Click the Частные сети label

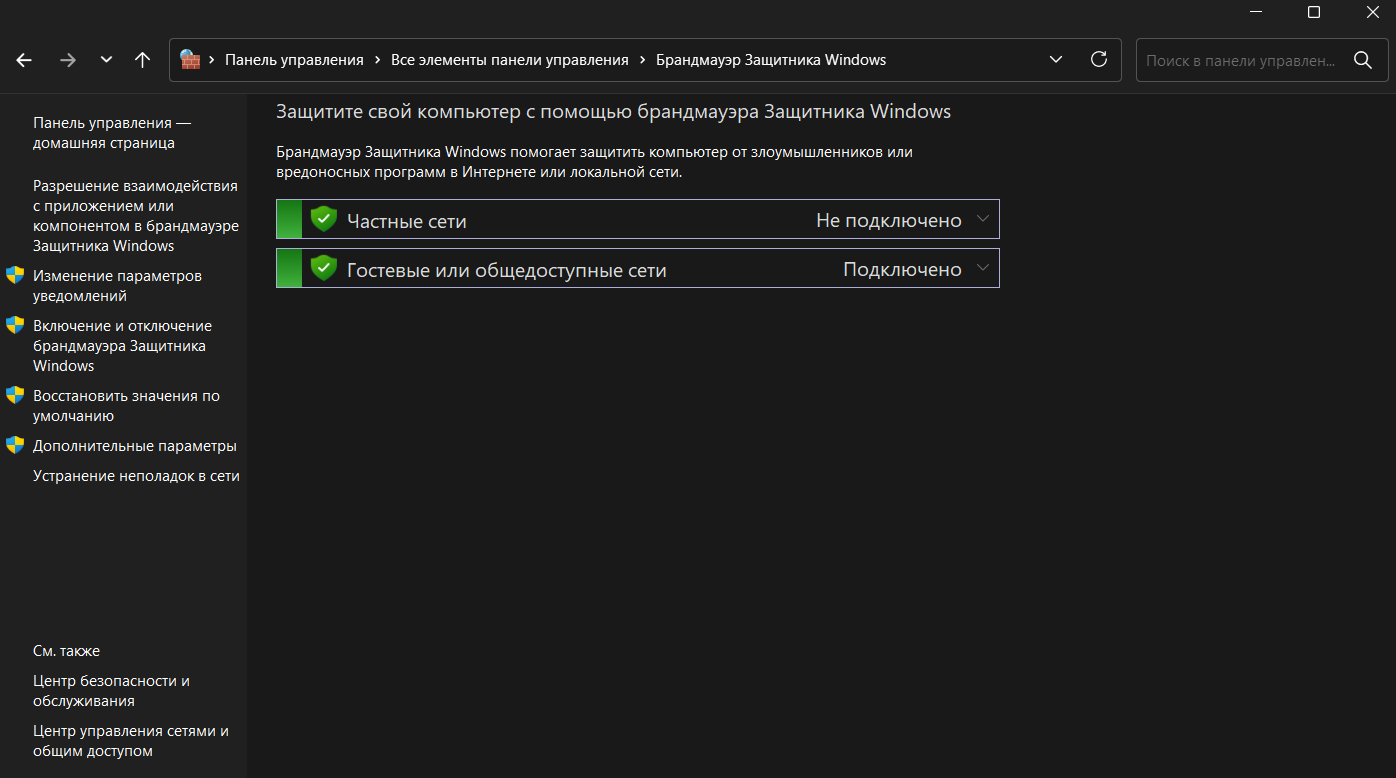point(407,221)
